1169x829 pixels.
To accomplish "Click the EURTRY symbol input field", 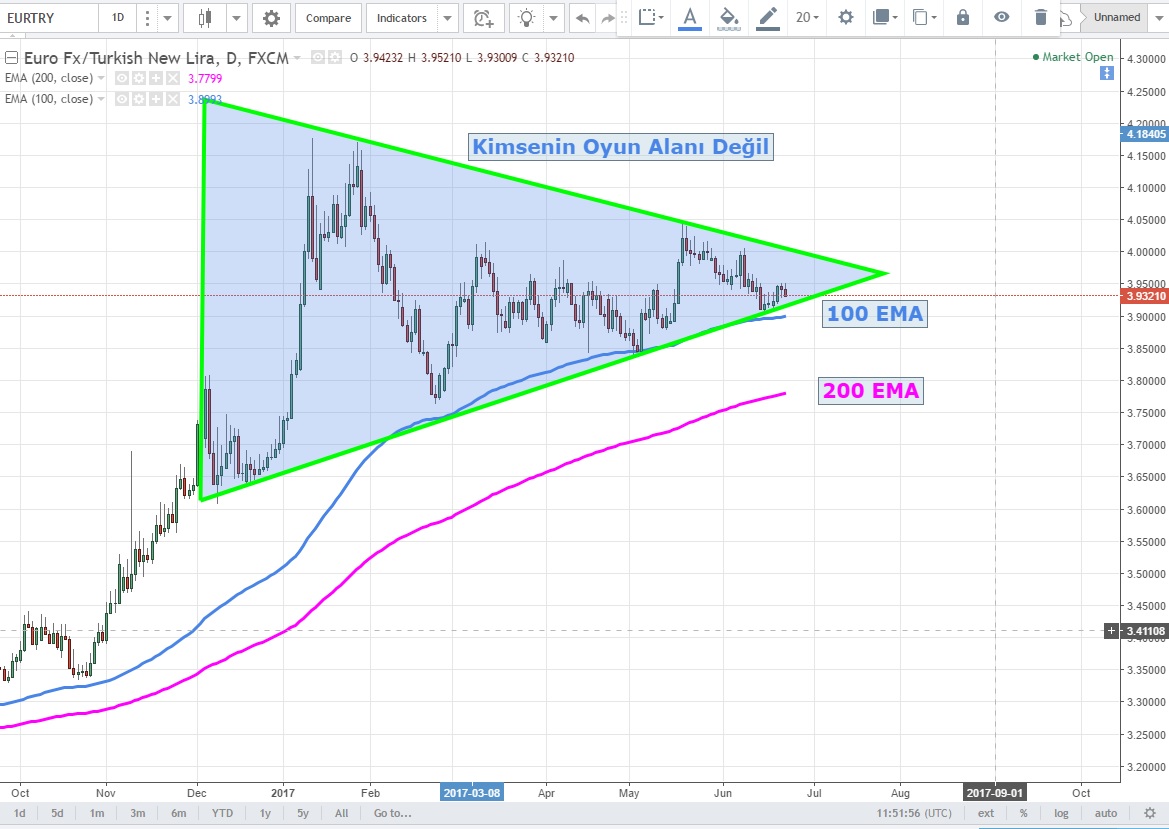I will [x=48, y=18].
